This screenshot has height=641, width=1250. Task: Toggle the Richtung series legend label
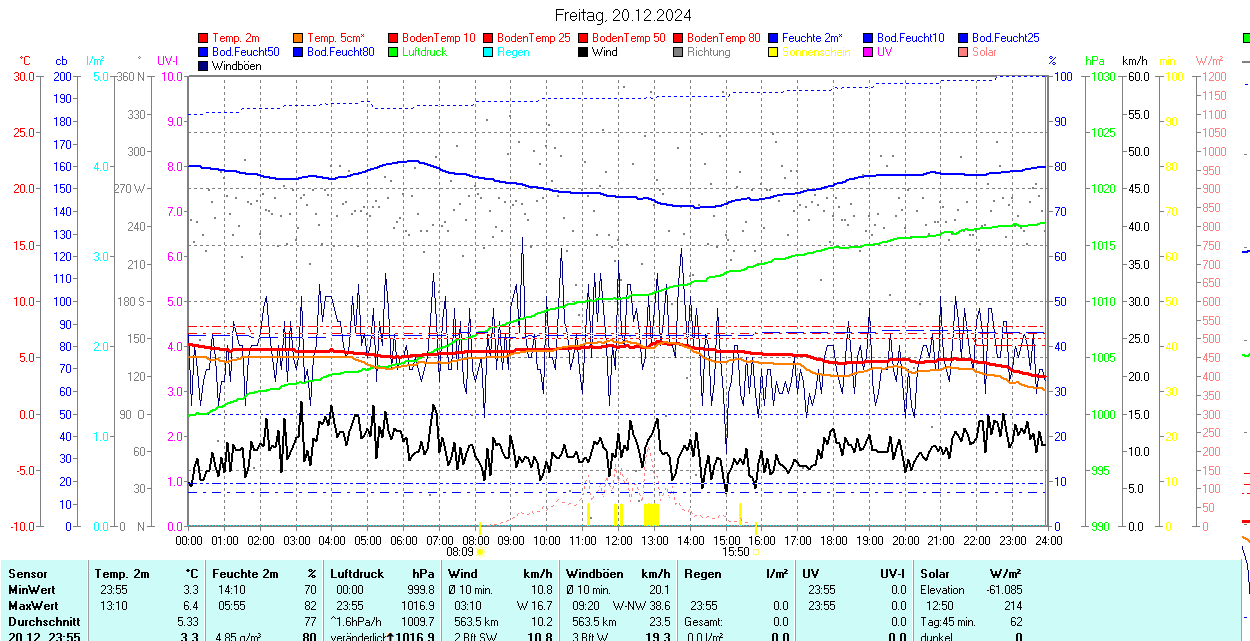coord(708,52)
